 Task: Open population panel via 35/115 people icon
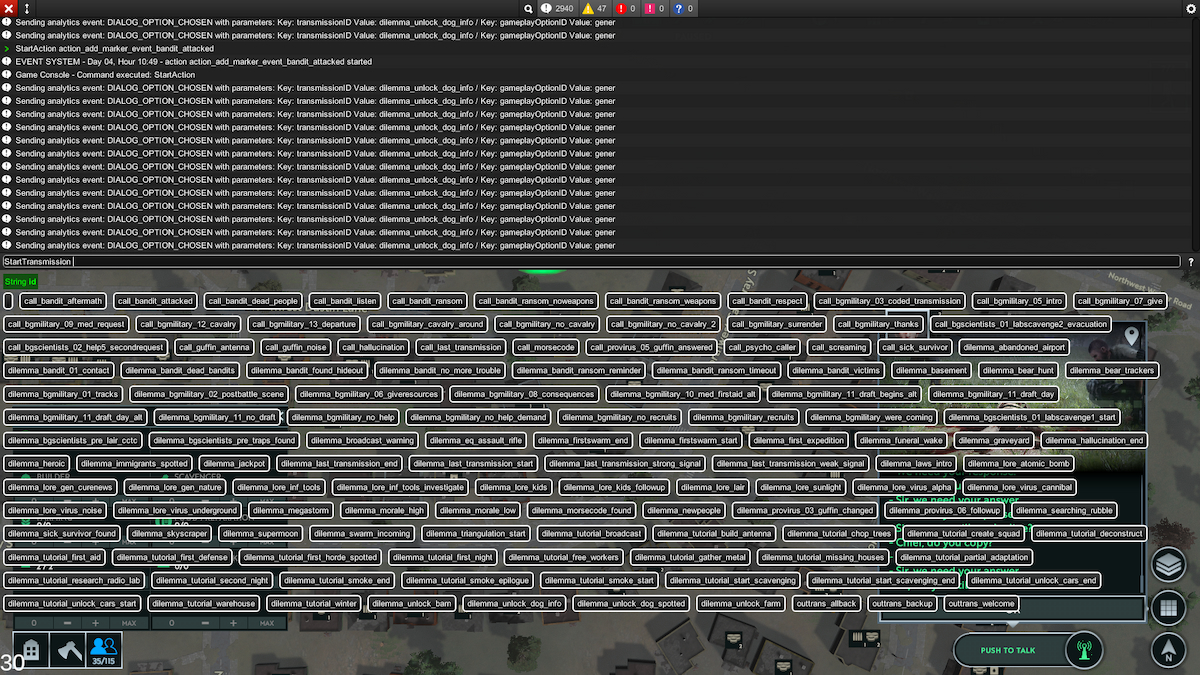tap(103, 649)
